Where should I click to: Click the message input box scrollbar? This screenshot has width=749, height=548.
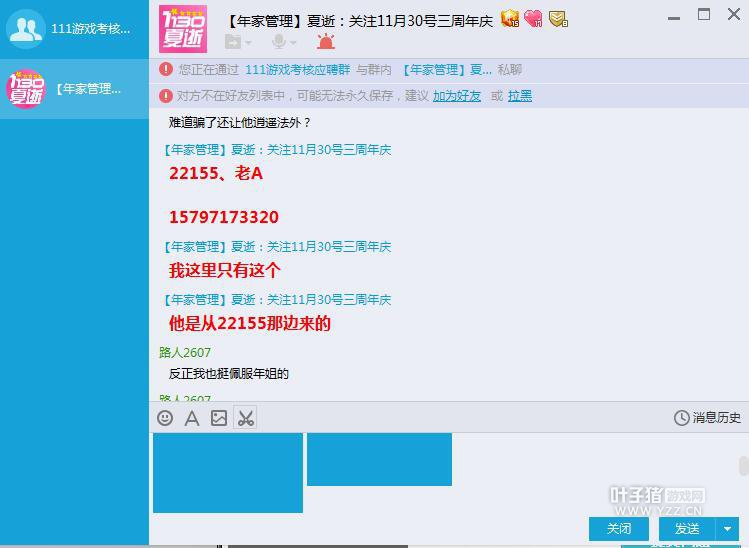[744, 466]
